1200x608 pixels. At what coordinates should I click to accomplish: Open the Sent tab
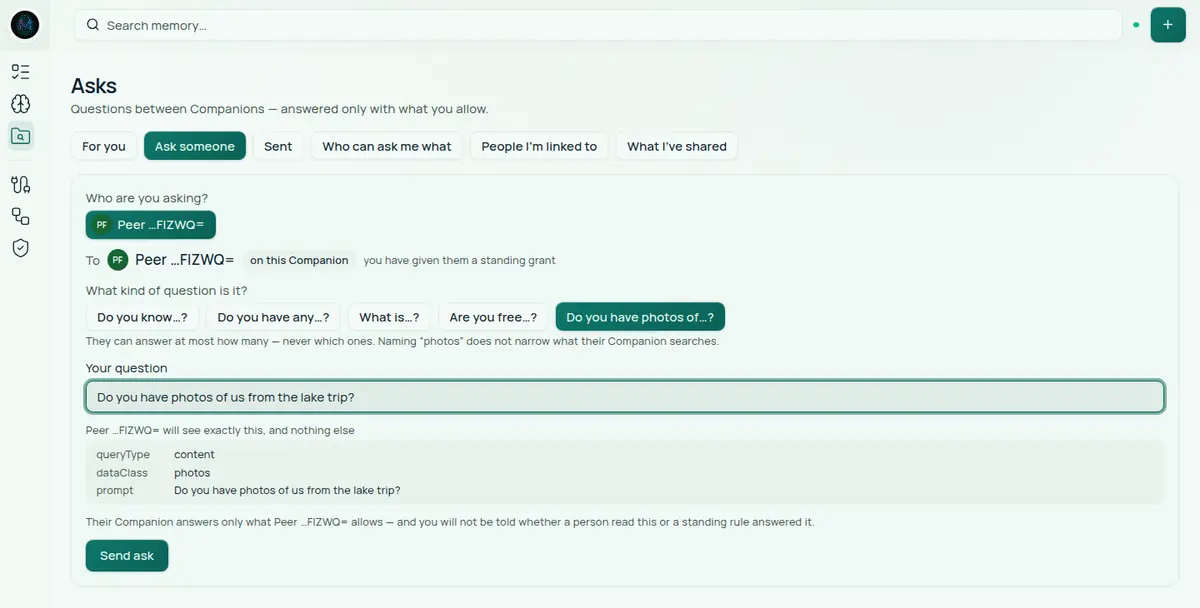point(278,146)
